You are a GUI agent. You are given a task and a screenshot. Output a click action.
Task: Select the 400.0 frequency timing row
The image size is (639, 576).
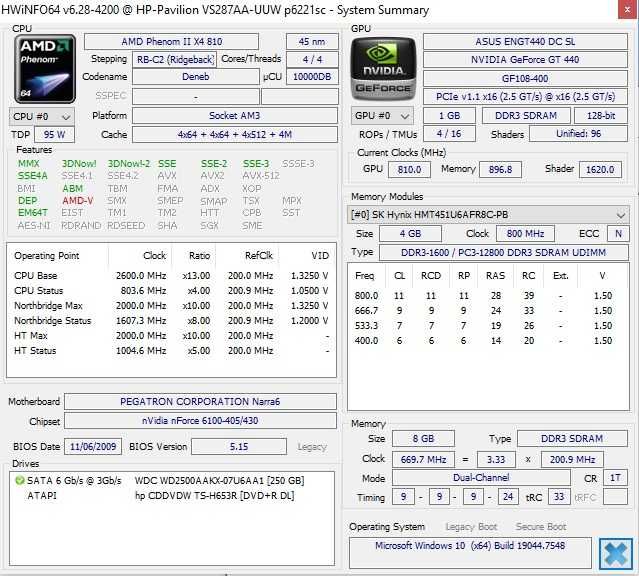pyautogui.click(x=488, y=341)
